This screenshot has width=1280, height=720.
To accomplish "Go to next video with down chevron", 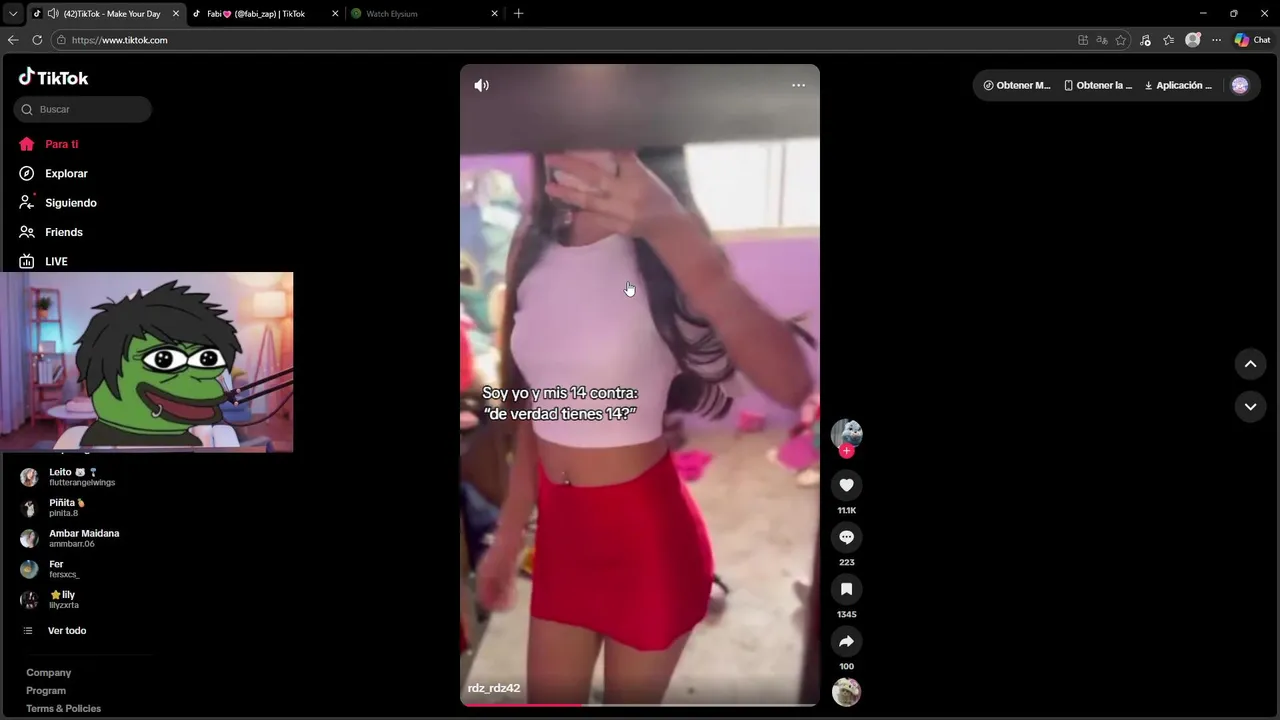I will point(1250,406).
